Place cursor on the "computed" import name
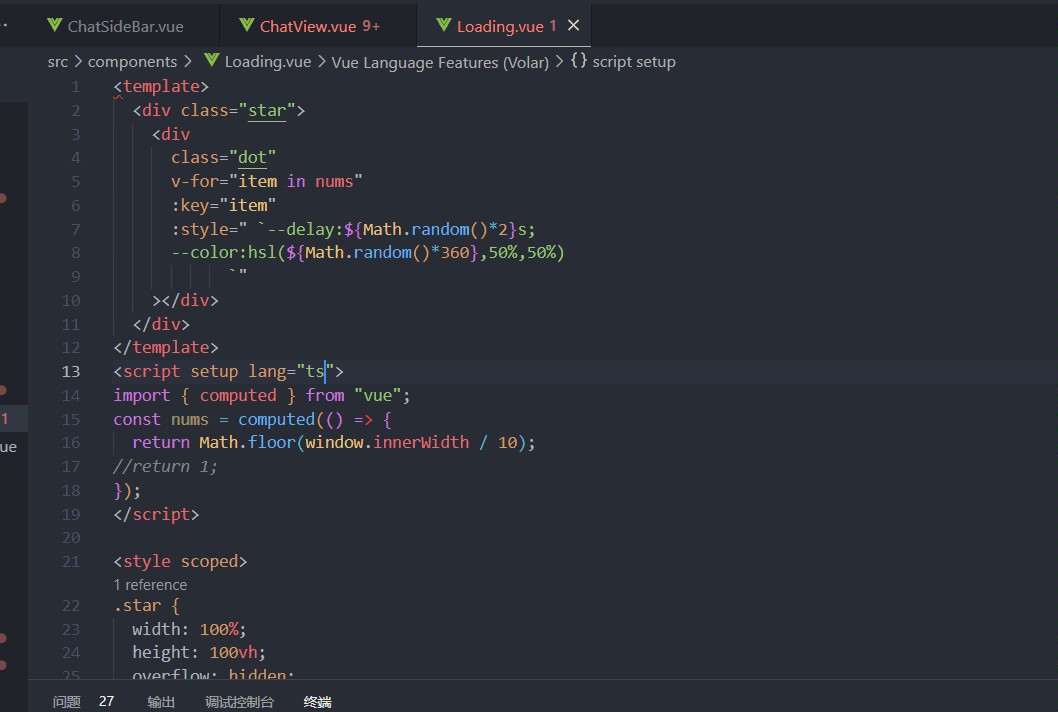 237,395
